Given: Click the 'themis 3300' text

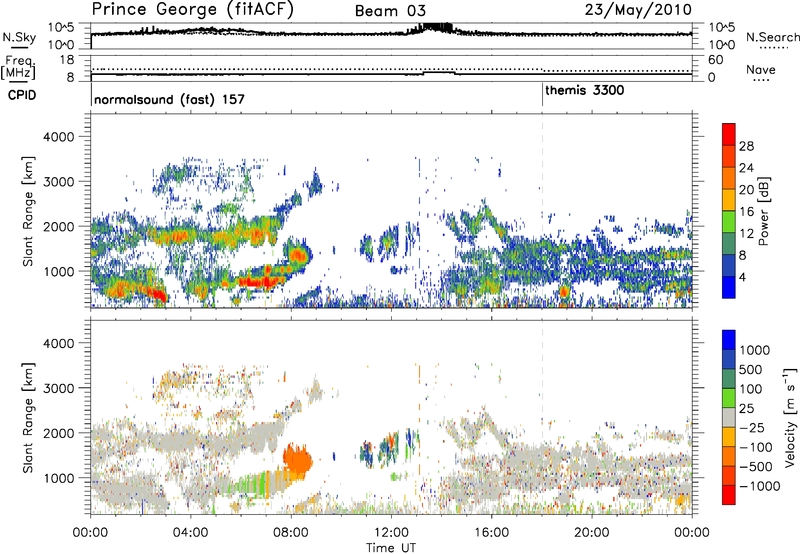Looking at the screenshot, I should click(585, 91).
